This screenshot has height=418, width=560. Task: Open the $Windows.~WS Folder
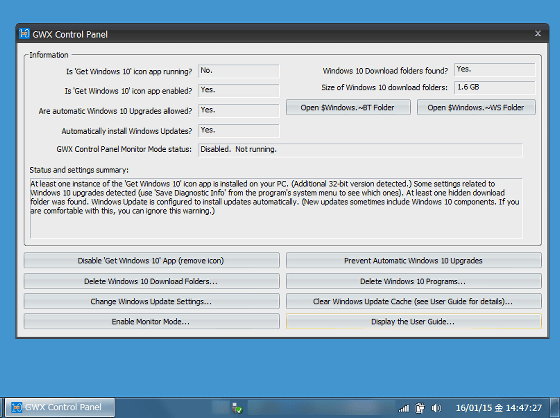(x=476, y=107)
